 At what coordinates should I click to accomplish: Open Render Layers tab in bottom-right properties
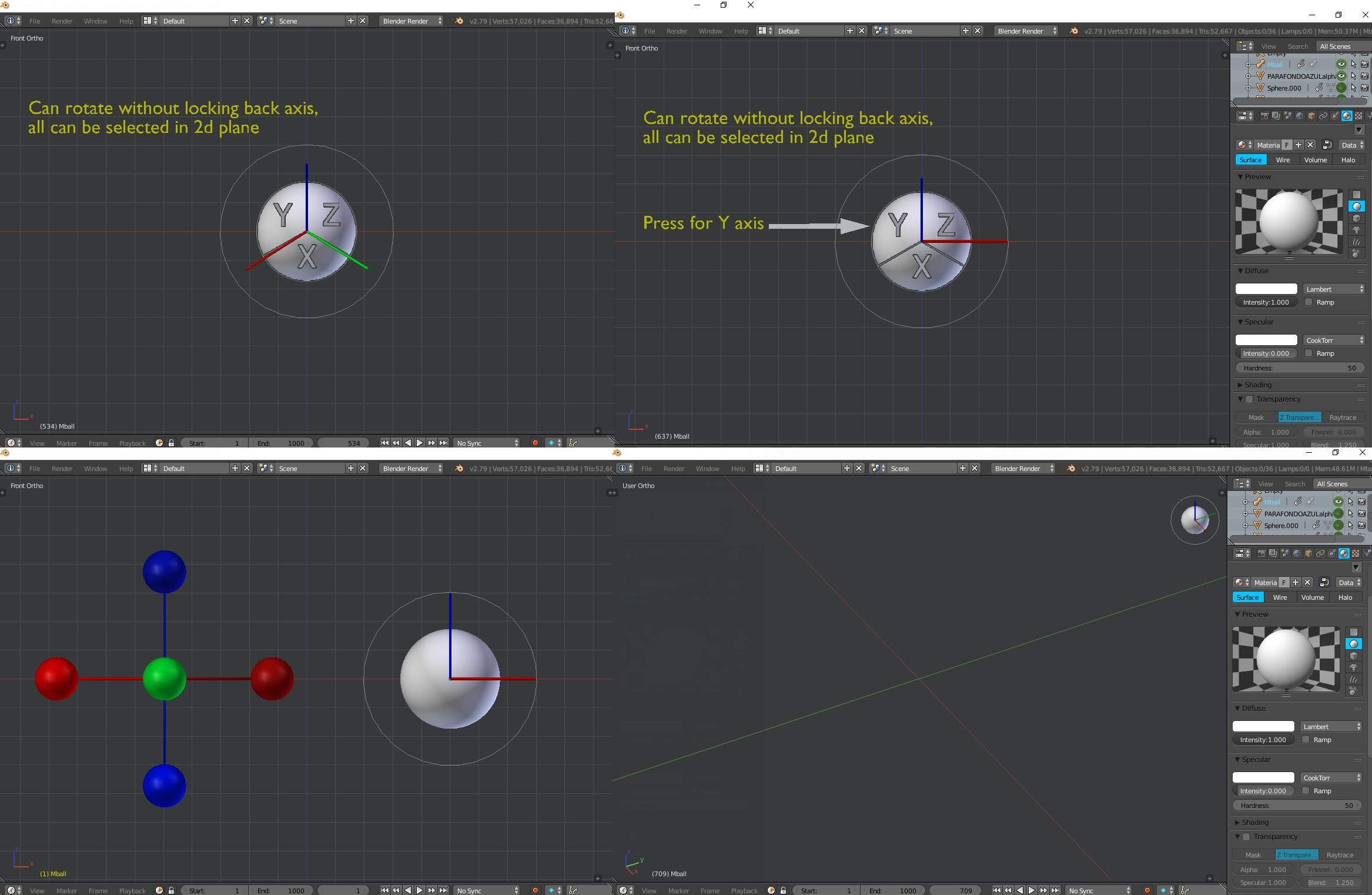[1273, 553]
